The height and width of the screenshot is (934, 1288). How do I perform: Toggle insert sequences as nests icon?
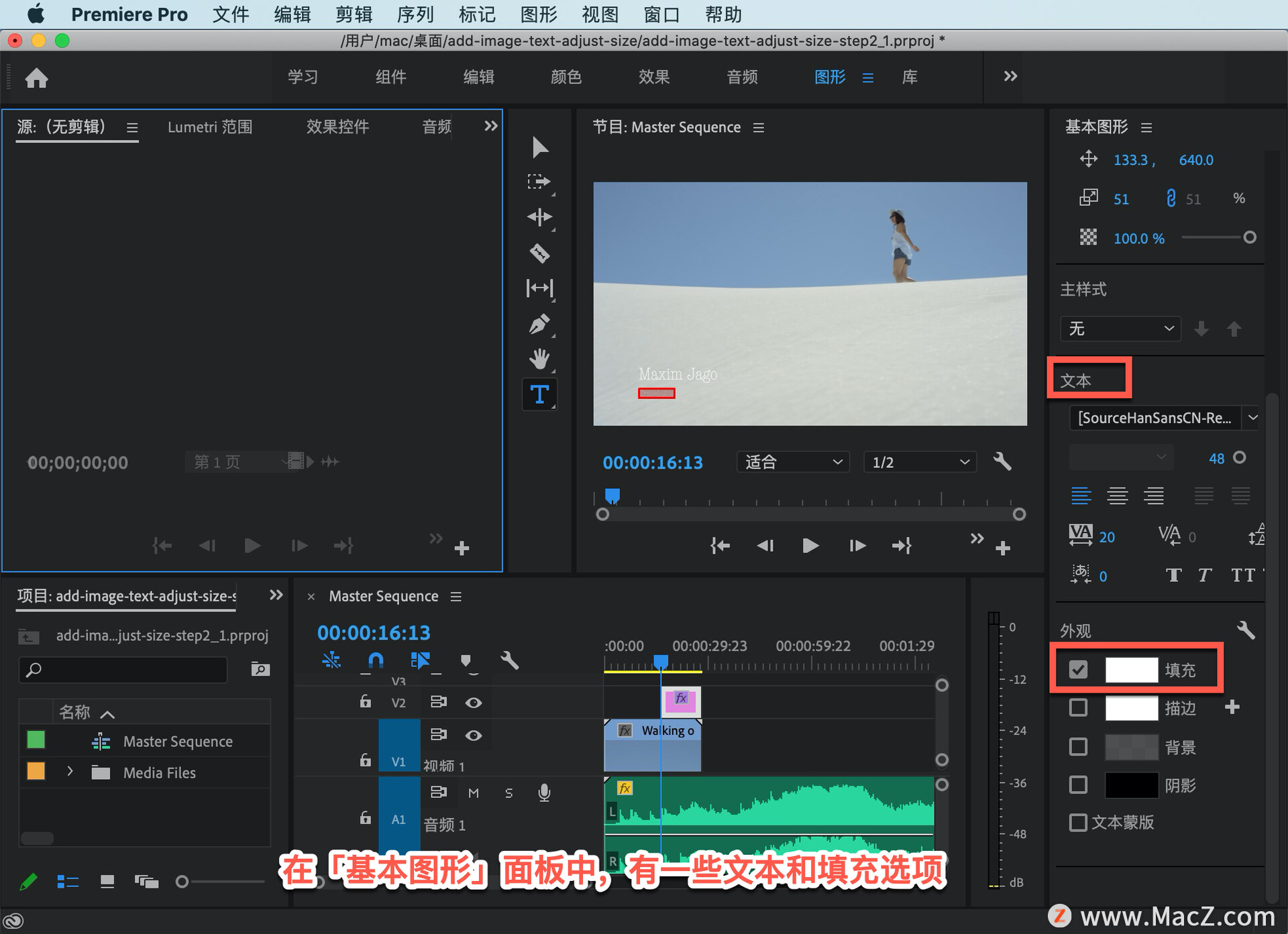pyautogui.click(x=331, y=660)
